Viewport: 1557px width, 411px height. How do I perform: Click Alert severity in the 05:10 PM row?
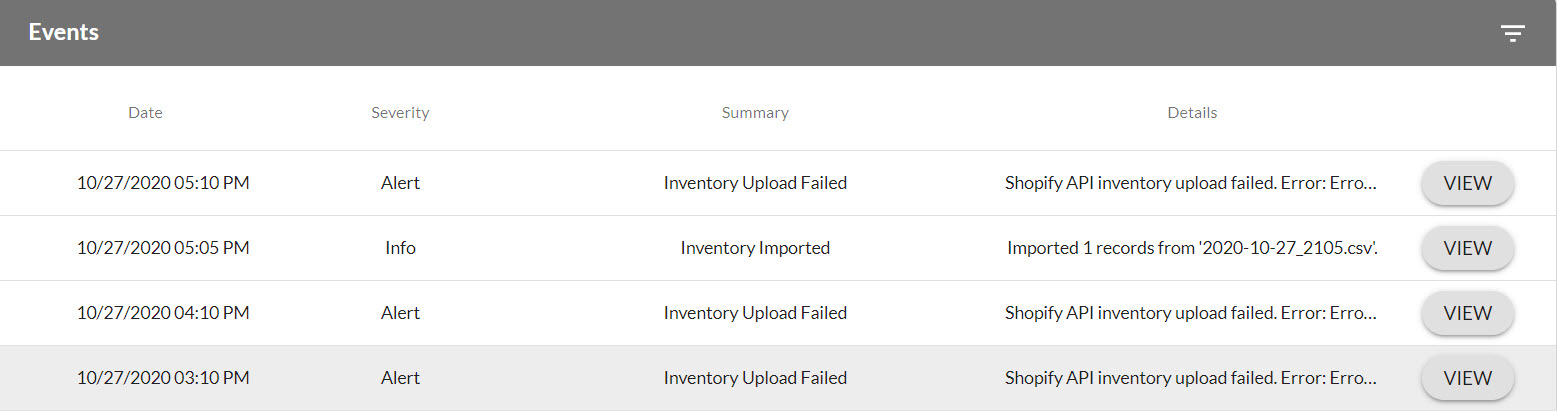tap(400, 183)
